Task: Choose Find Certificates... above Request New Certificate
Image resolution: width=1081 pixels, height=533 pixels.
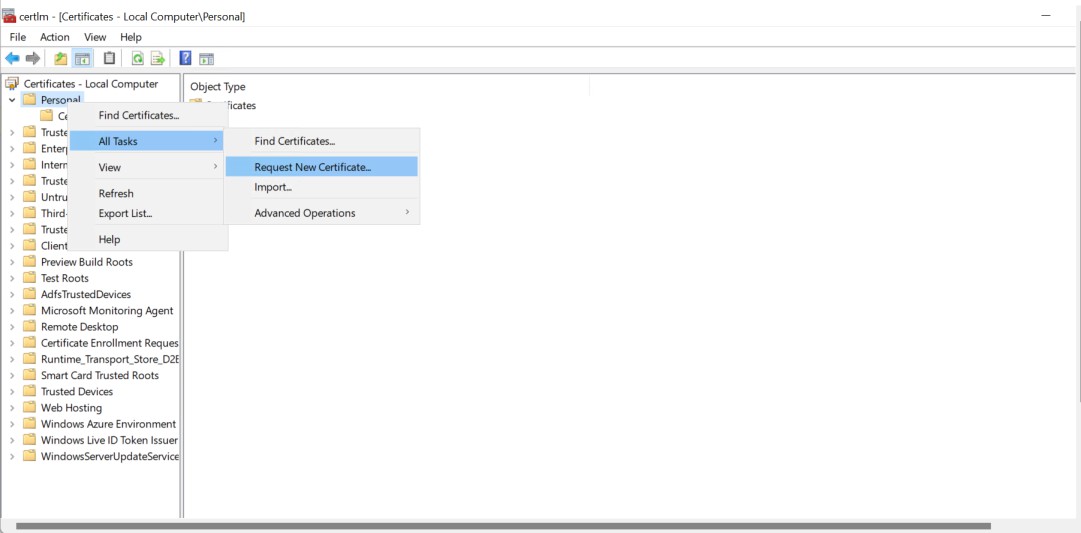Action: coord(322,141)
